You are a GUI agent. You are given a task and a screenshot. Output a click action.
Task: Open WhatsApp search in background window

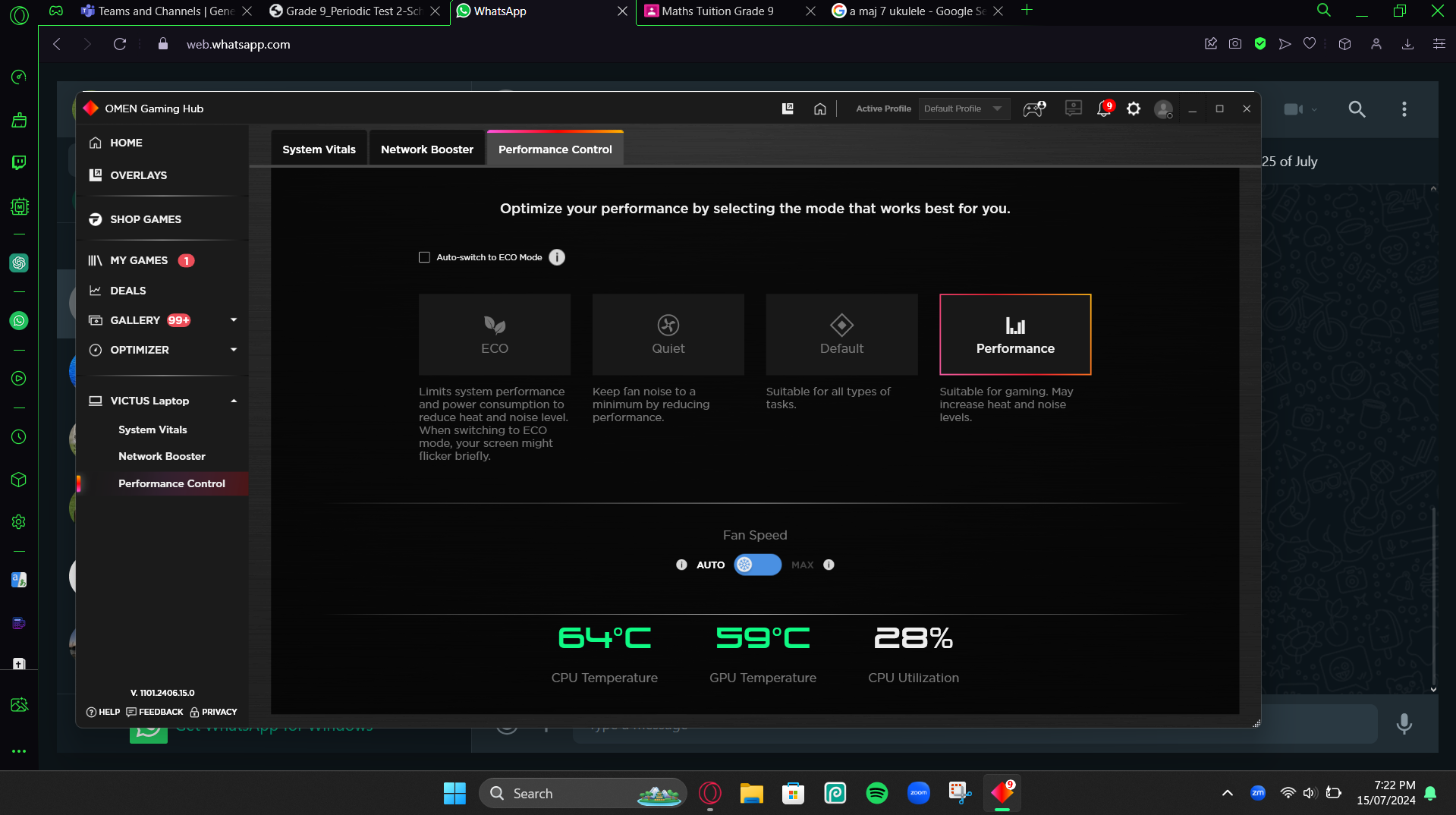1357,109
